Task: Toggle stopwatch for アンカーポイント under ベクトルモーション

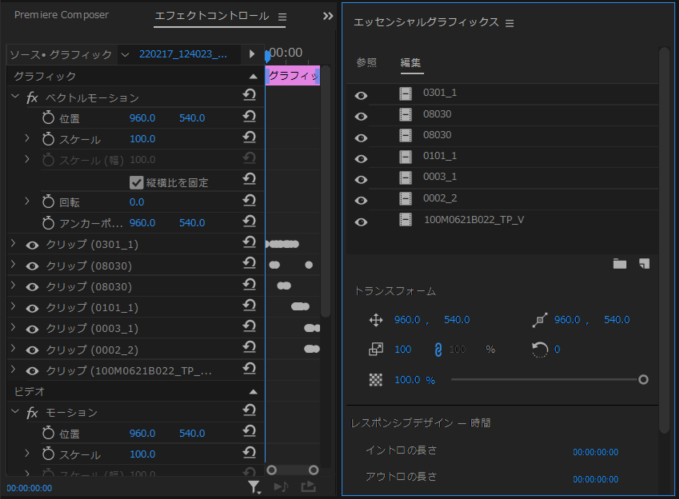Action: point(48,223)
